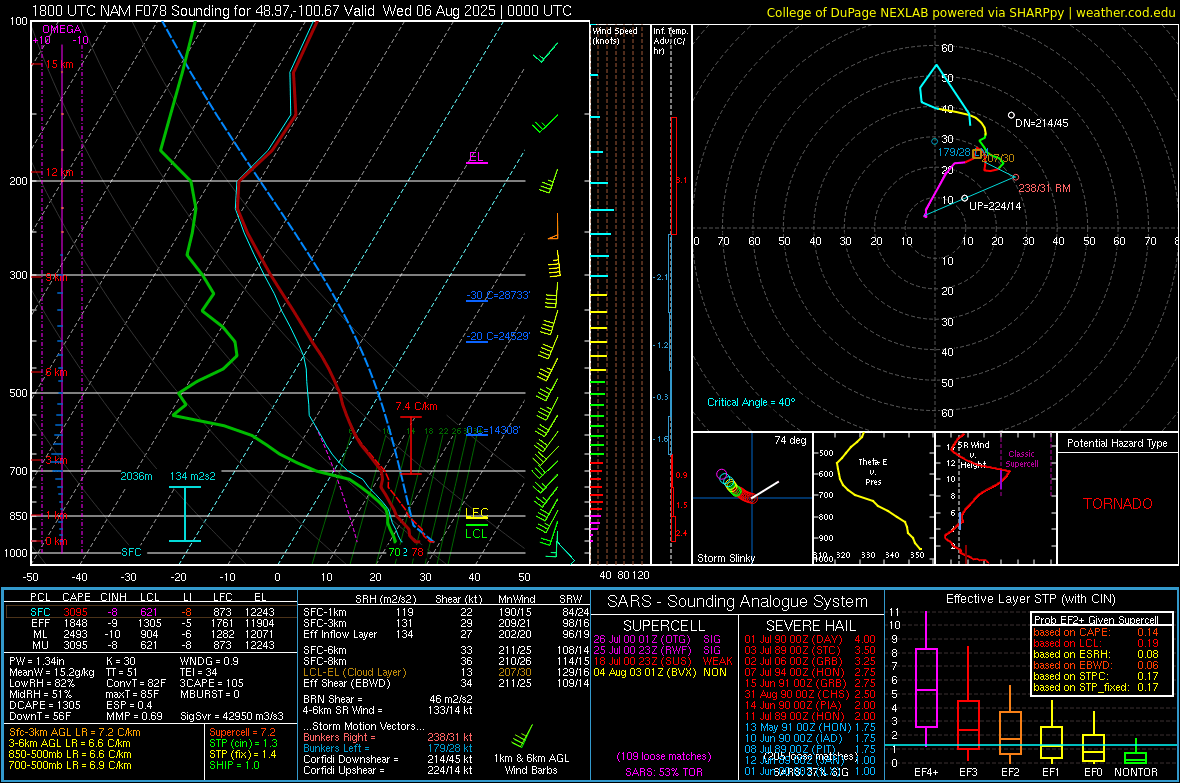Click the SUPERCELL column header

[x=664, y=626]
